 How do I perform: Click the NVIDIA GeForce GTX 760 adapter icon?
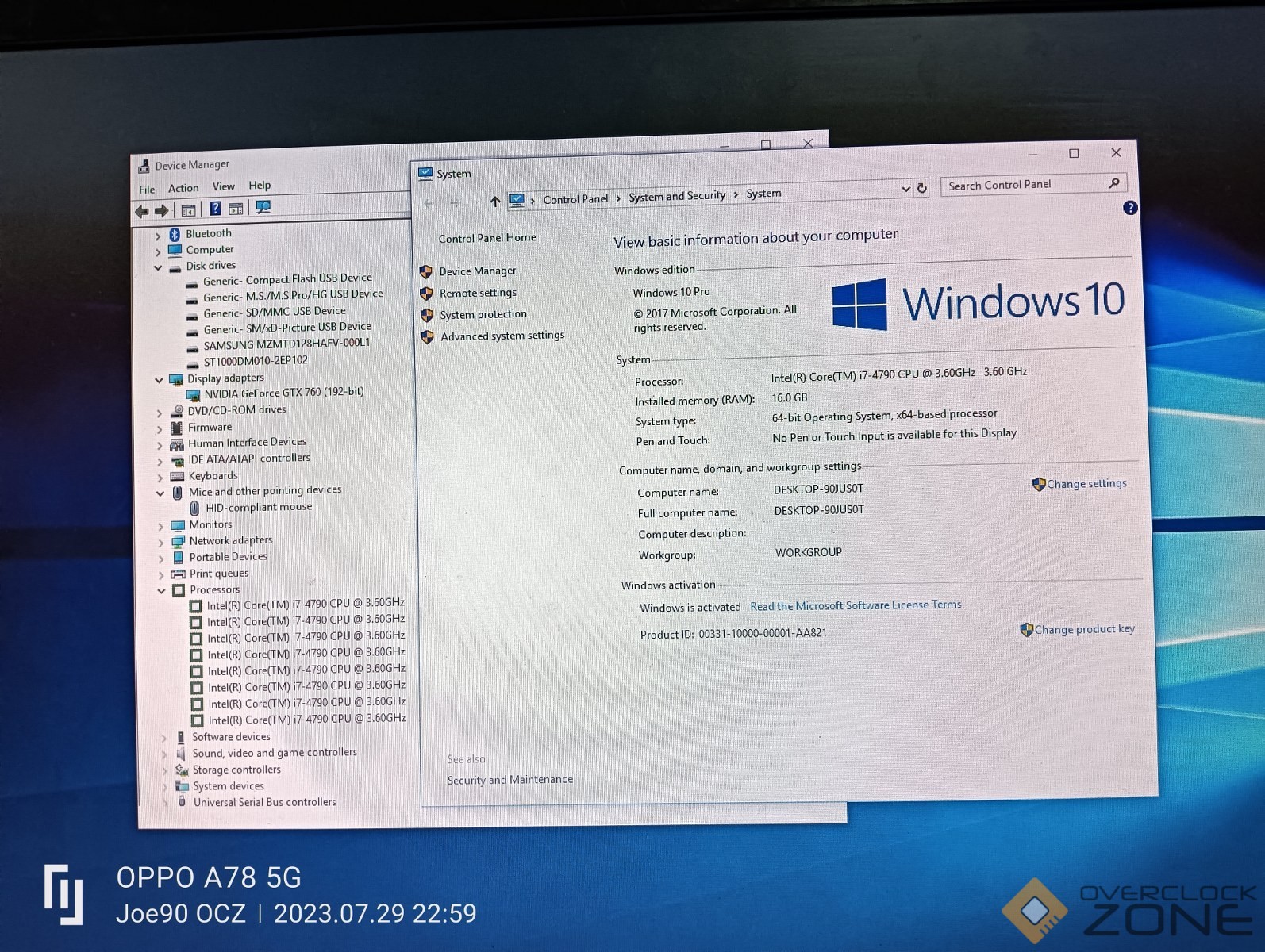pyautogui.click(x=193, y=394)
